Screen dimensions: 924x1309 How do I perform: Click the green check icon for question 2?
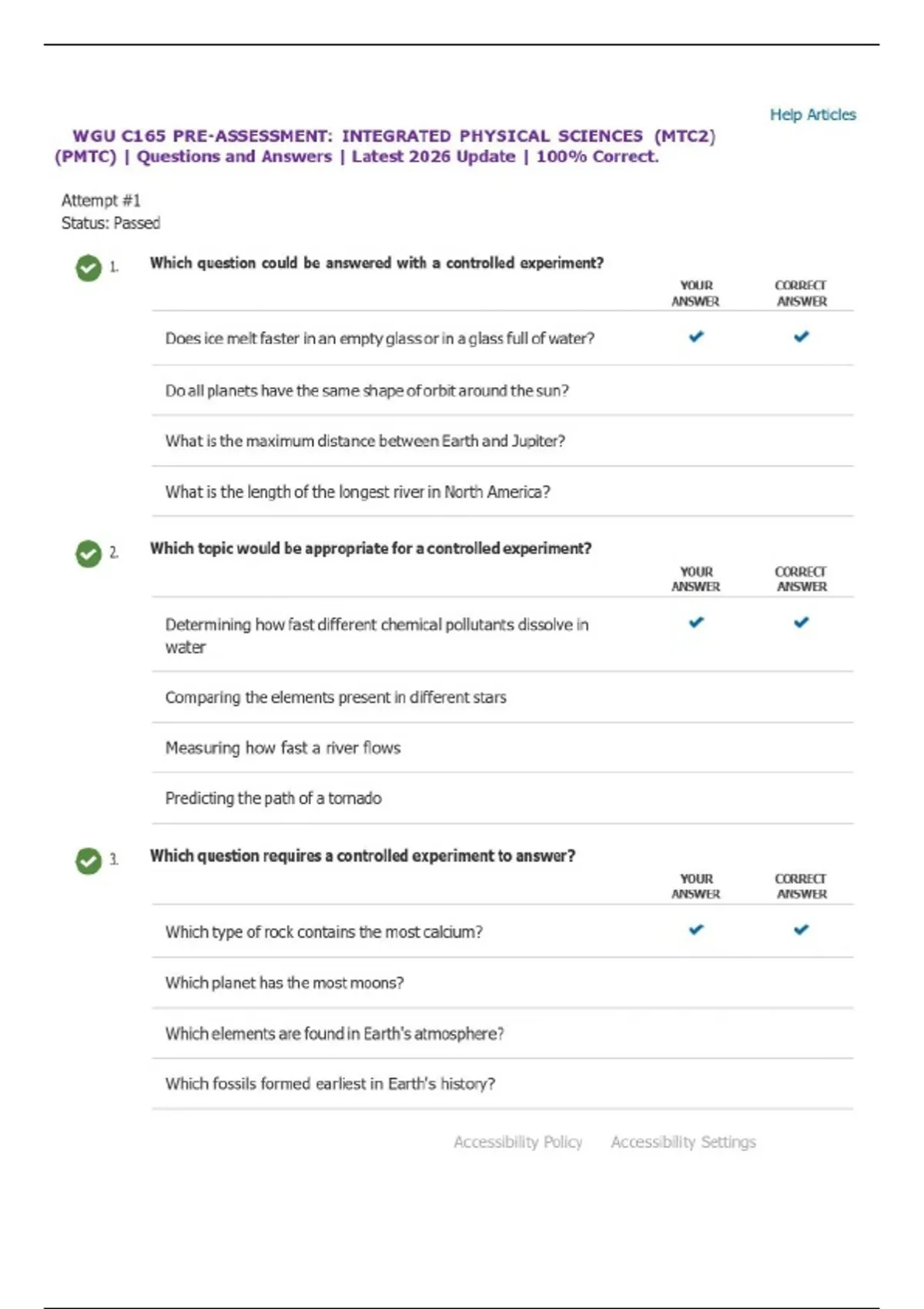[x=89, y=554]
